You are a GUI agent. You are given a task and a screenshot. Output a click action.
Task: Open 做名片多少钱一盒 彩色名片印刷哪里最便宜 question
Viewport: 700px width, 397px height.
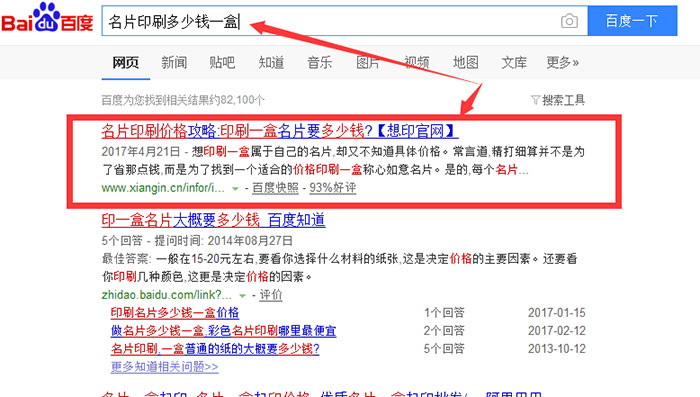pos(223,330)
